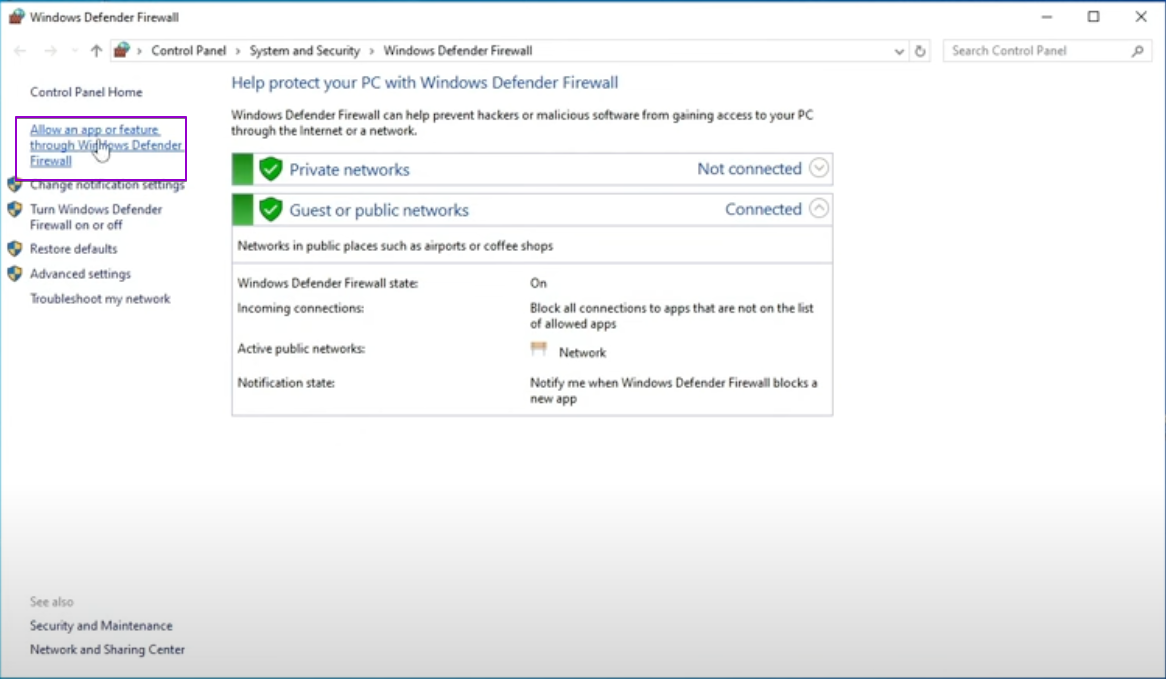Collapse the Guest or public networks section
This screenshot has width=1166, height=679.
pos(819,209)
